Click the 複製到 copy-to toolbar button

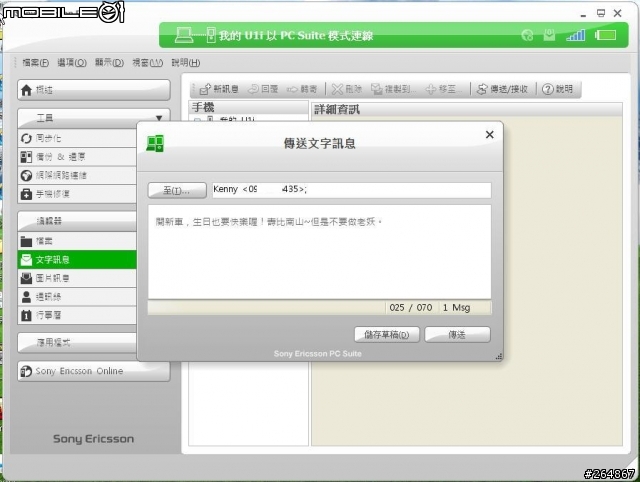click(394, 89)
